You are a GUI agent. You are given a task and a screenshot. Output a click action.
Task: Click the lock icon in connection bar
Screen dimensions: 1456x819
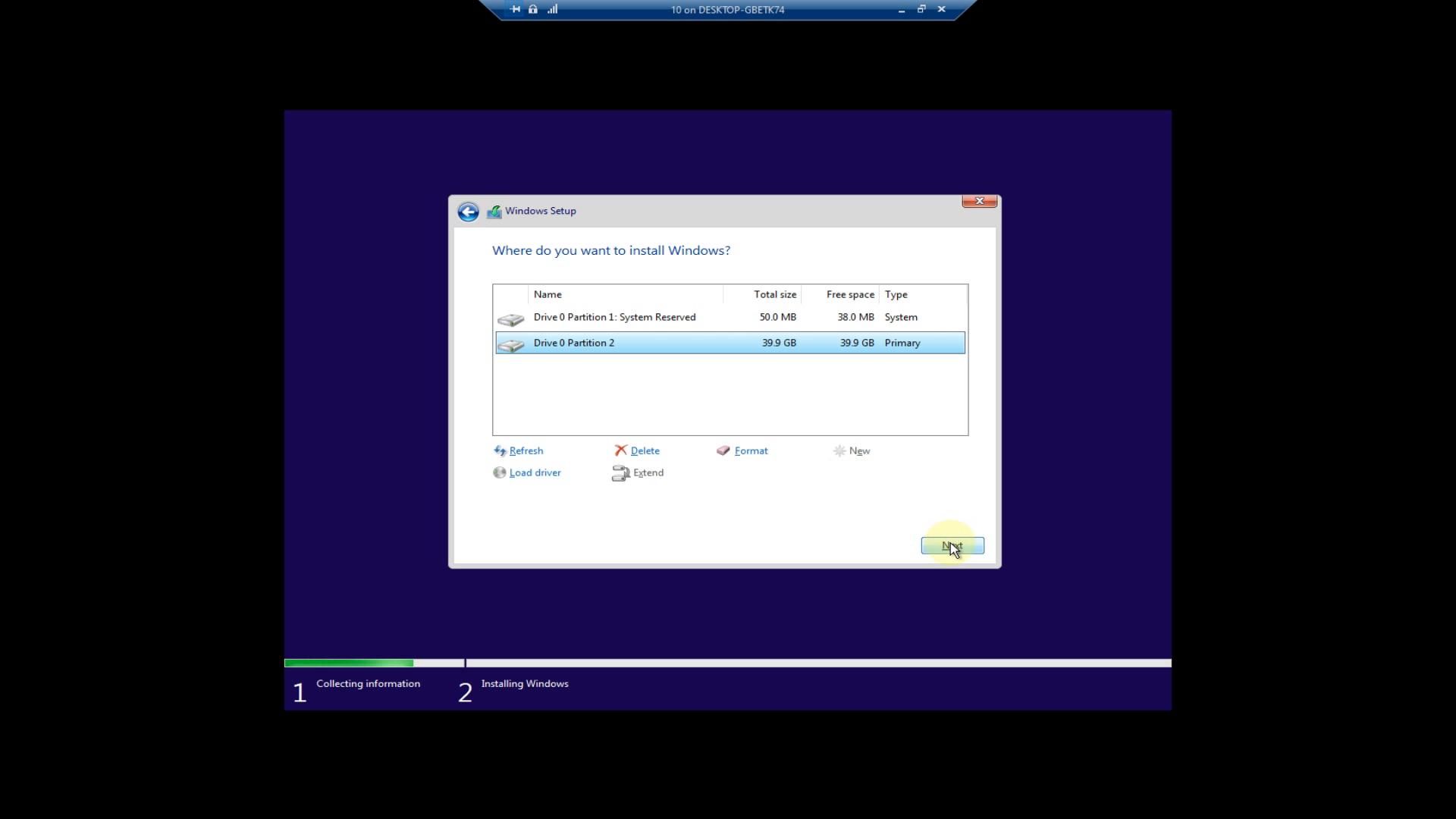tap(533, 9)
